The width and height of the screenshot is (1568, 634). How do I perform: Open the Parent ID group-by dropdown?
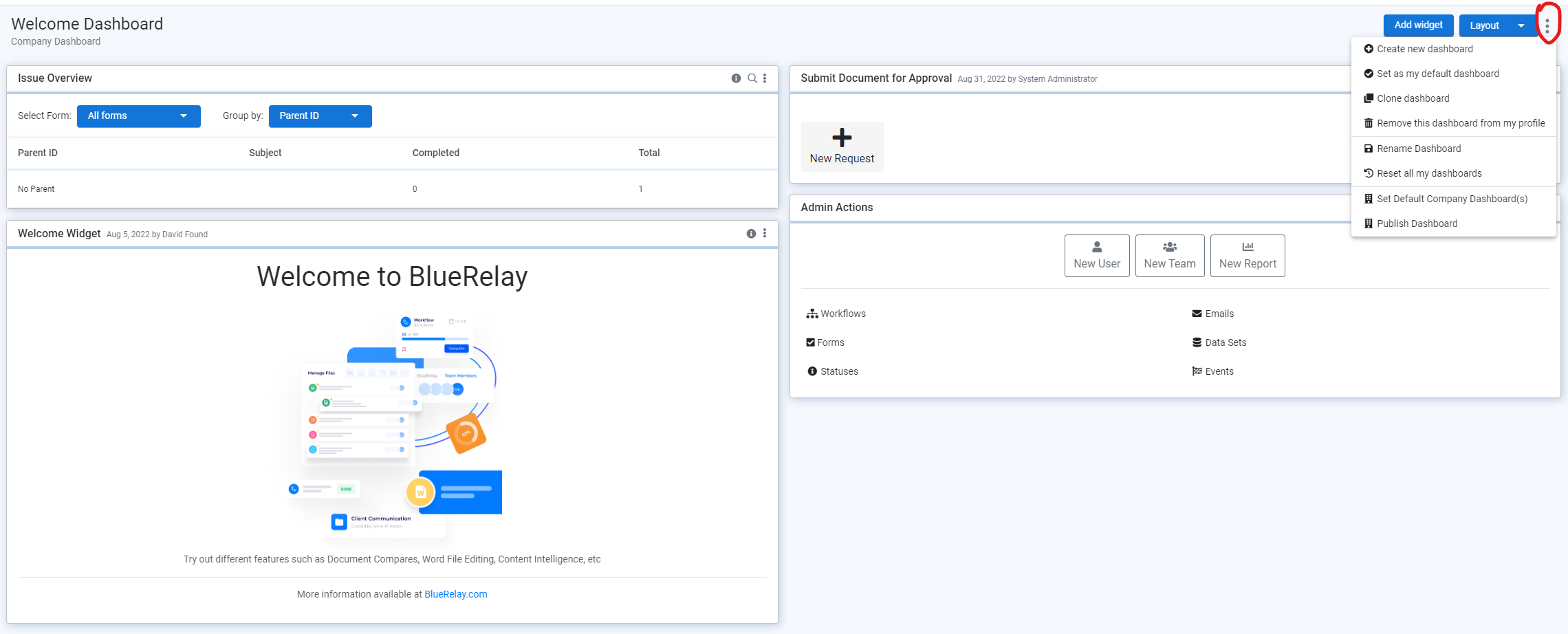click(320, 116)
